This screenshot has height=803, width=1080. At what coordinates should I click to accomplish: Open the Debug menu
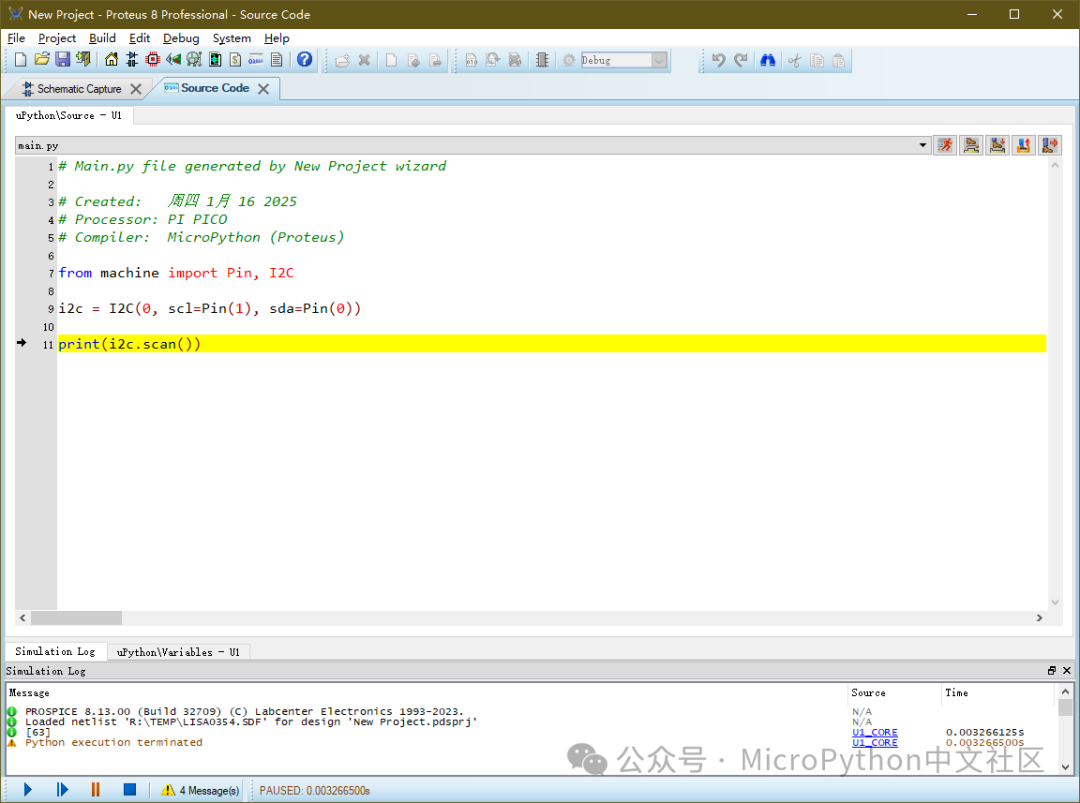point(181,38)
